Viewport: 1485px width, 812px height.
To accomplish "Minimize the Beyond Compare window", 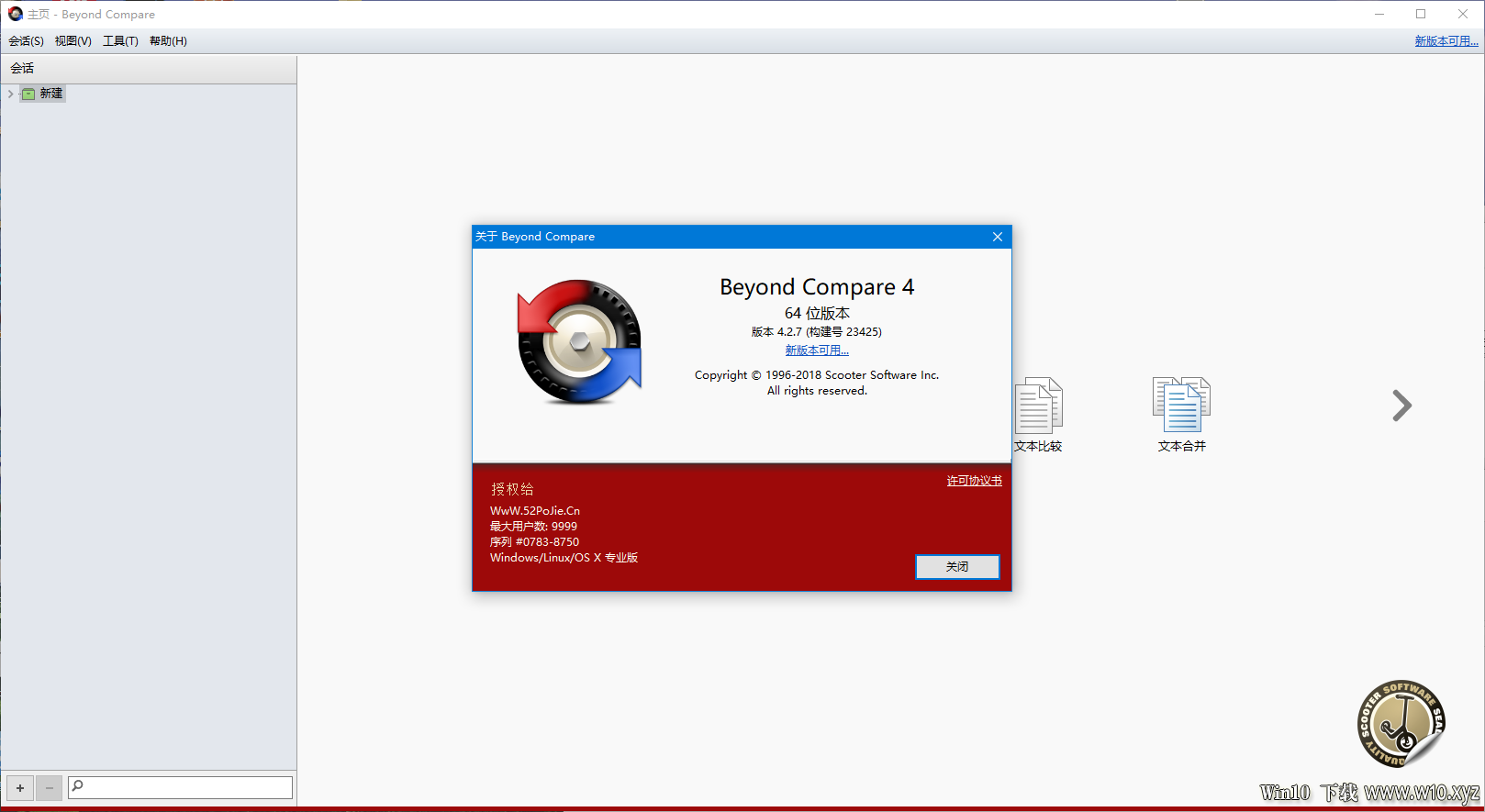I will coord(1379,14).
